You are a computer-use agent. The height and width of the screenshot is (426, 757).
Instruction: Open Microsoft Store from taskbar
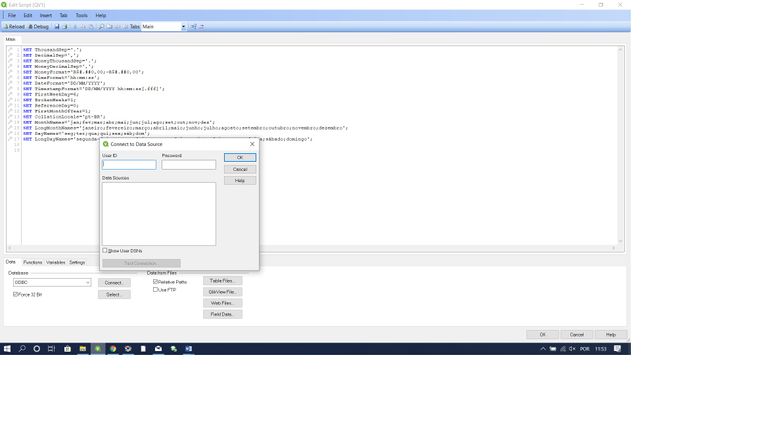67,348
